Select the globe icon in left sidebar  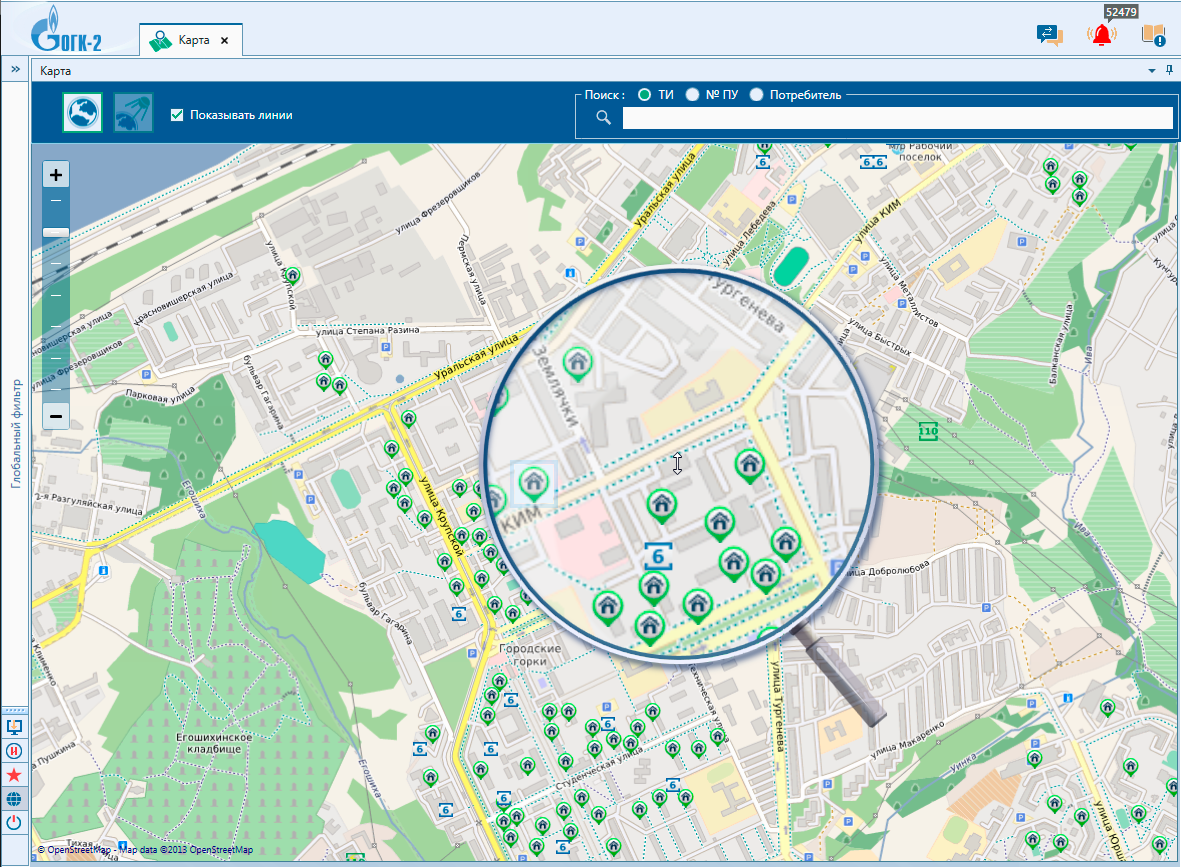tap(14, 799)
